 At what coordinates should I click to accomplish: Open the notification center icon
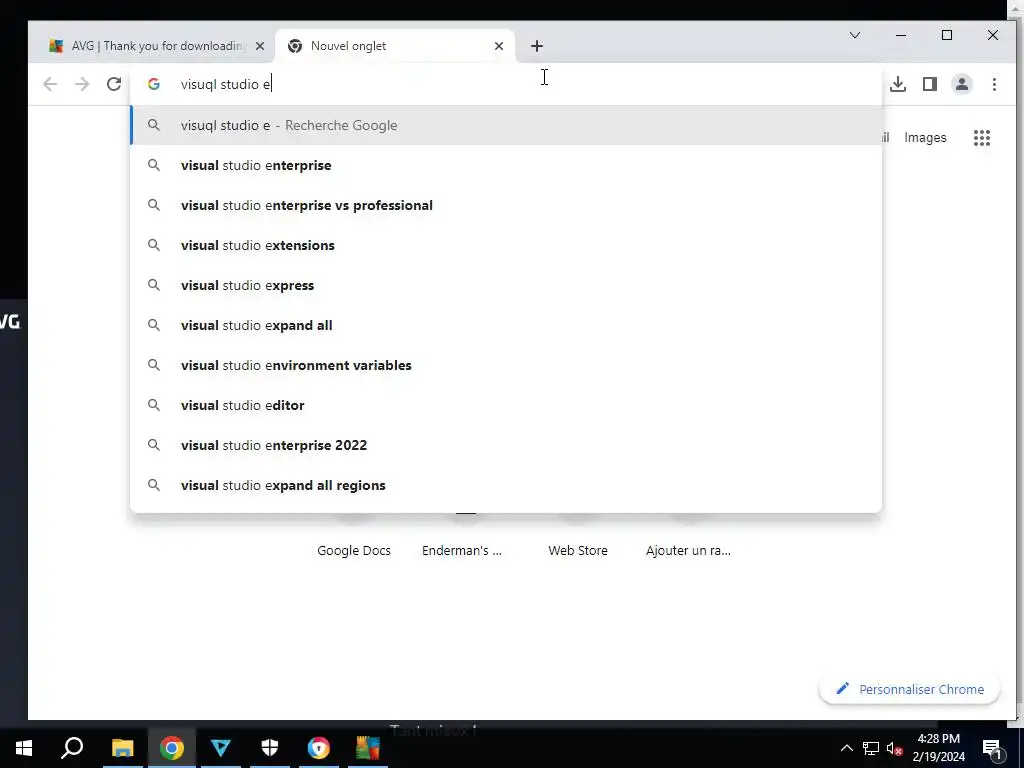click(x=991, y=748)
